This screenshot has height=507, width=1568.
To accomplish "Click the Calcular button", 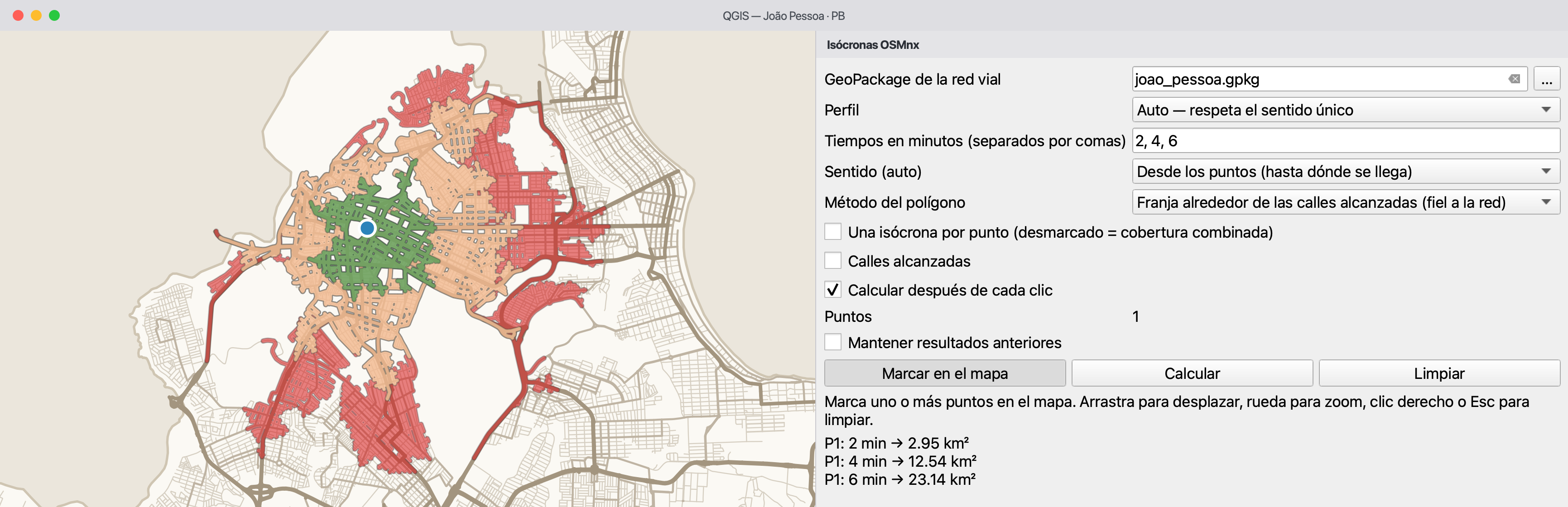I will tap(1192, 373).
